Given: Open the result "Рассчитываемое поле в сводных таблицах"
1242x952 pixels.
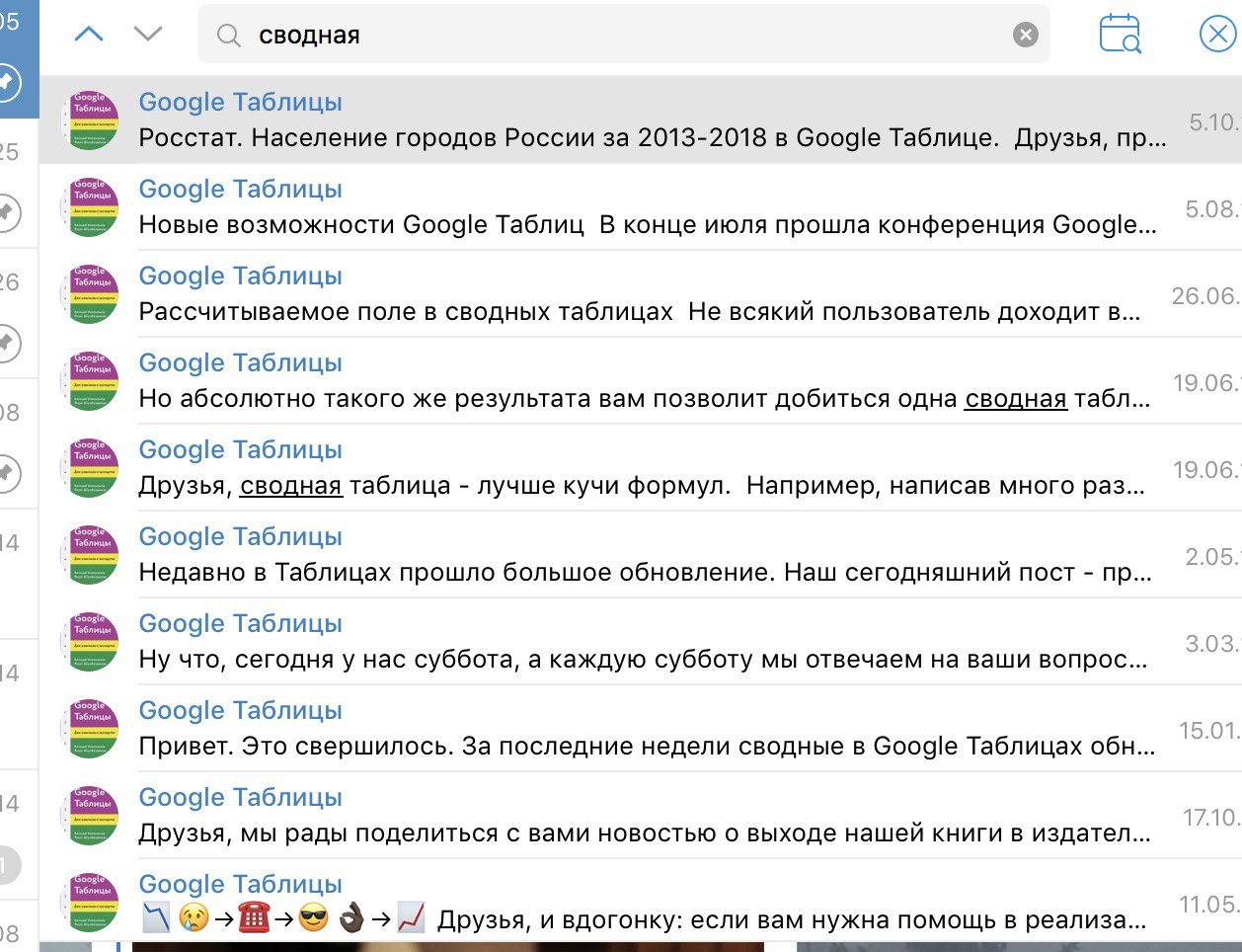Looking at the screenshot, I should coord(640,294).
